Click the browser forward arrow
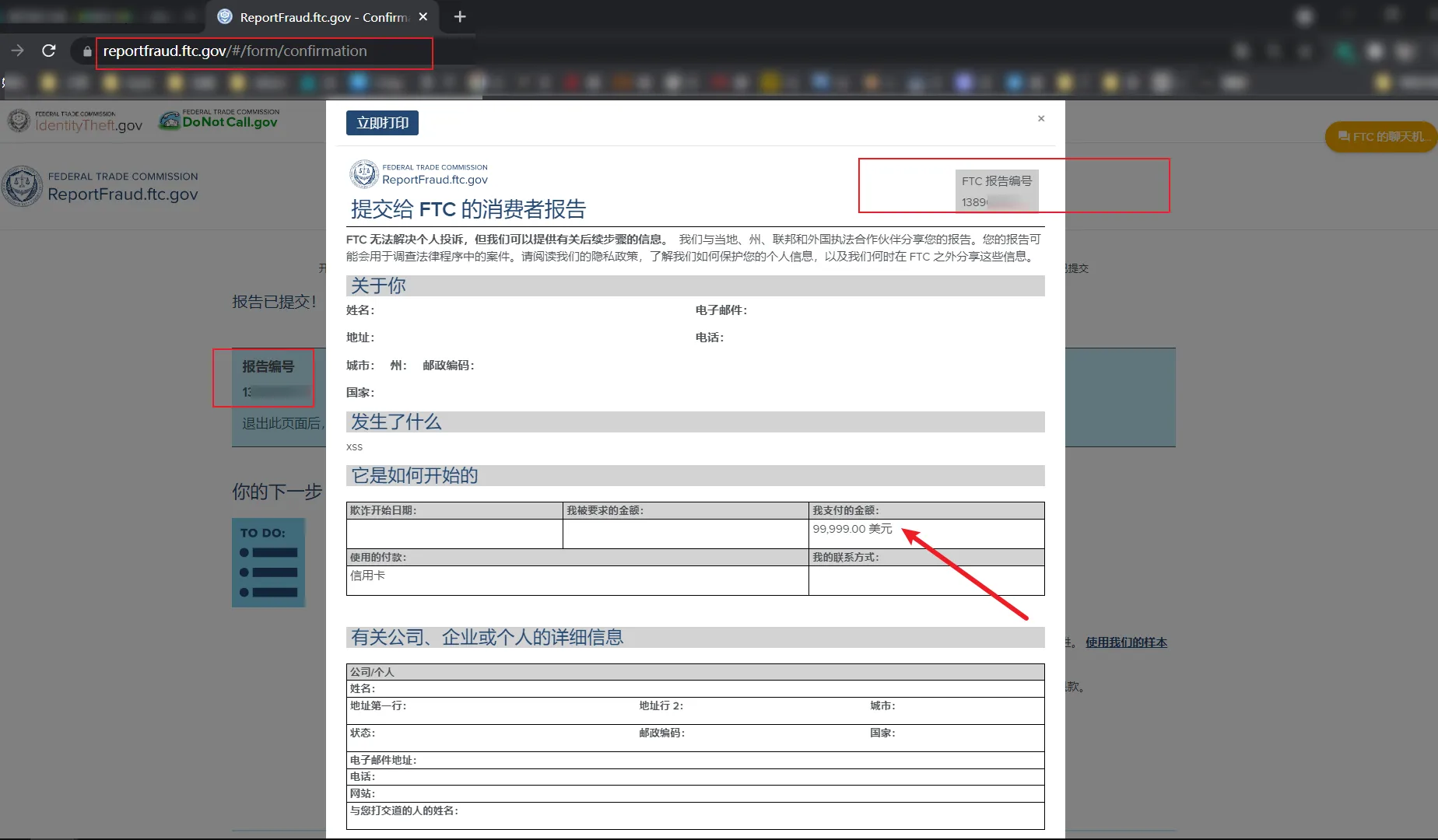1438x840 pixels. tap(17, 51)
